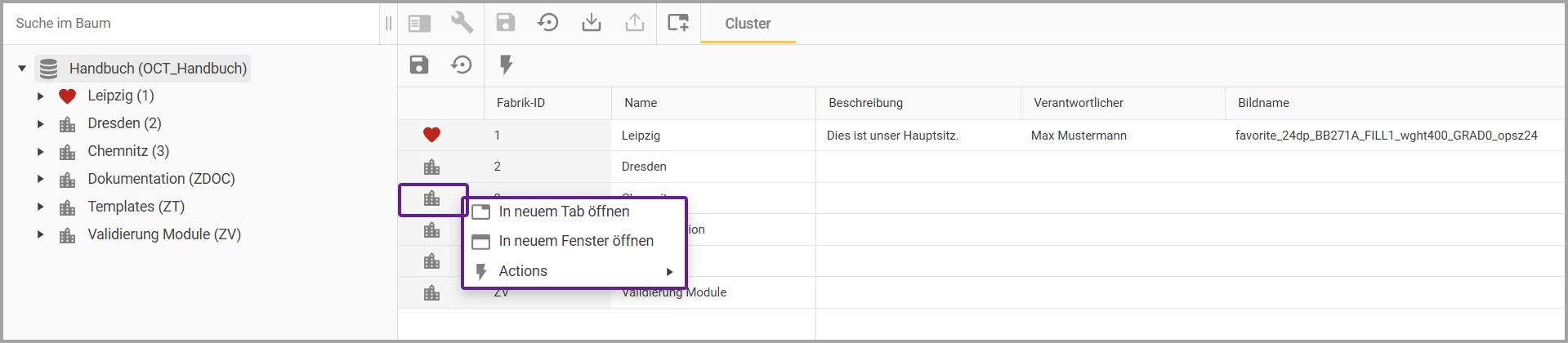The height and width of the screenshot is (343, 1568).
Task: Choose "In neuem Tab öffnen" from the context menu
Action: [x=564, y=212]
